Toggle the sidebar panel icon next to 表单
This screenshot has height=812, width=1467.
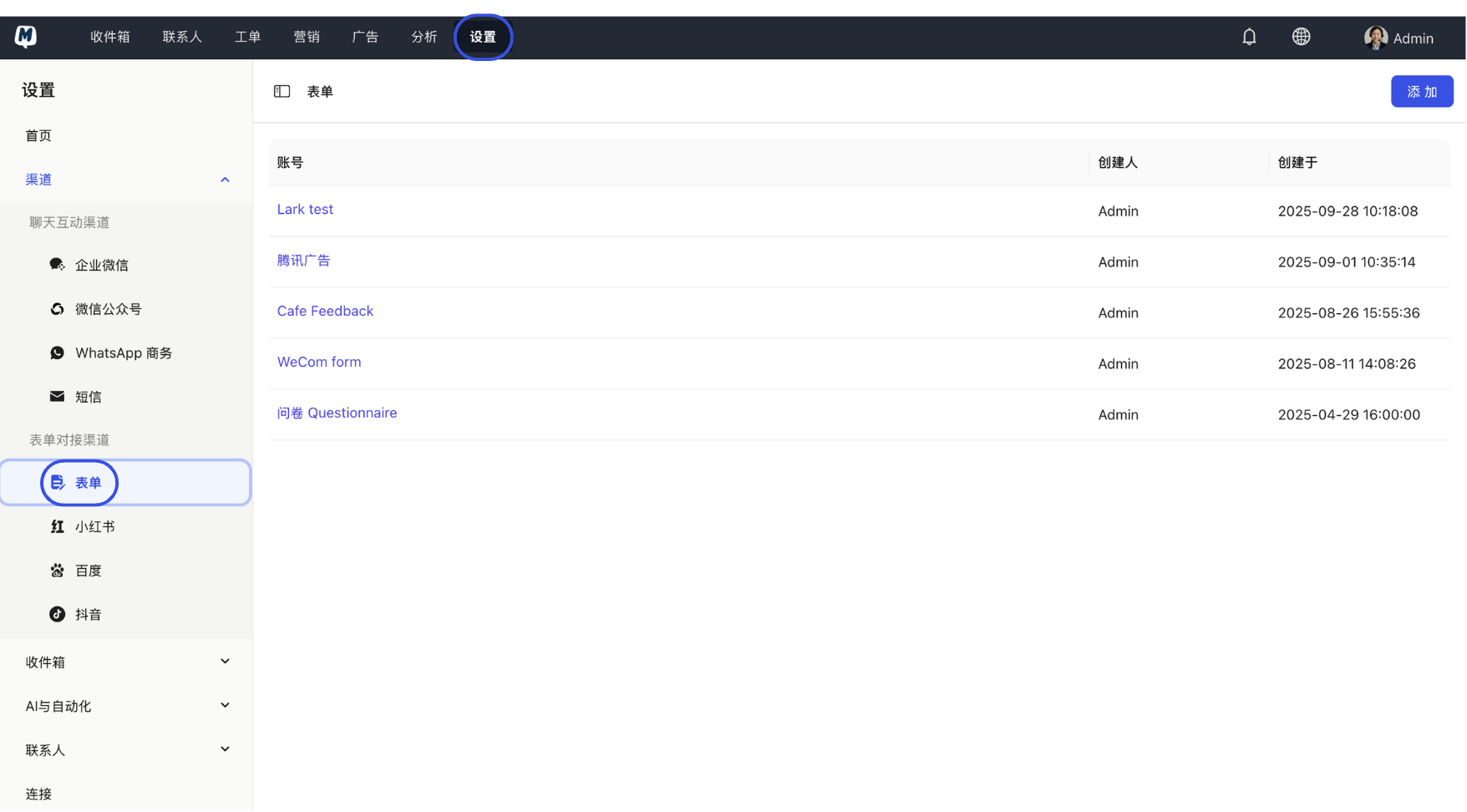pos(282,91)
